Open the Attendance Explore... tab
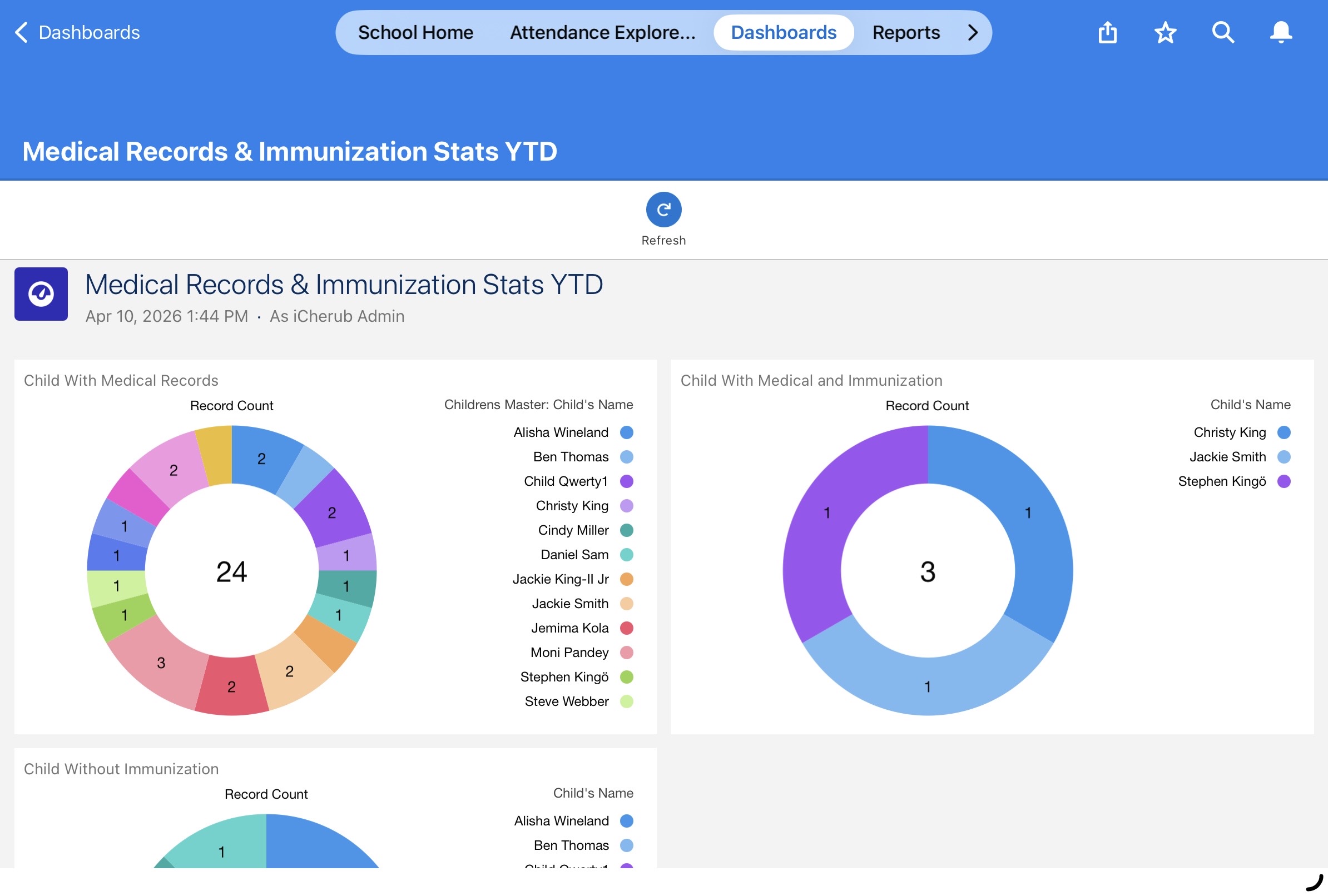The height and width of the screenshot is (896, 1328). click(x=602, y=33)
